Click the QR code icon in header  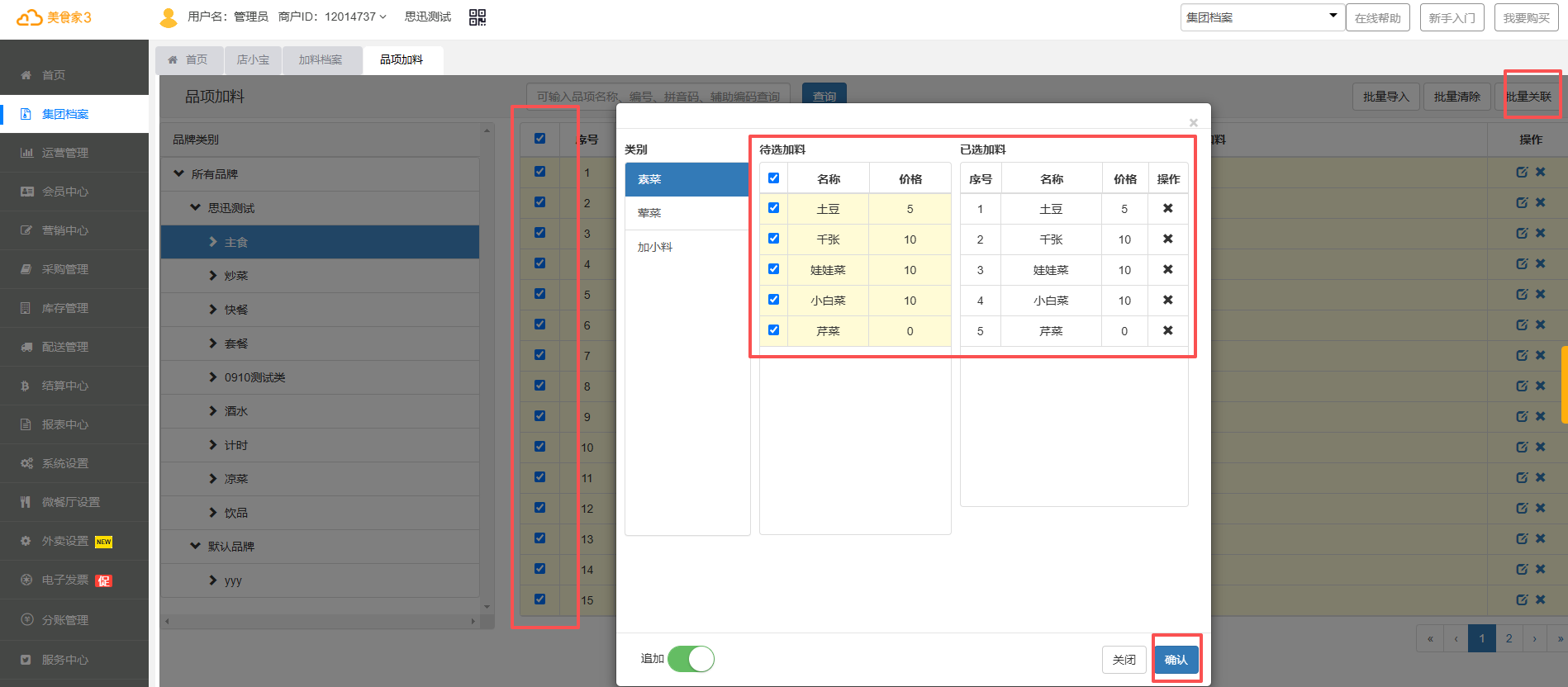coord(478,17)
